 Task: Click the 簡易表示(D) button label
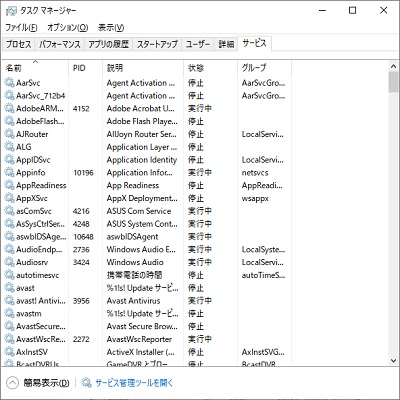point(46,383)
